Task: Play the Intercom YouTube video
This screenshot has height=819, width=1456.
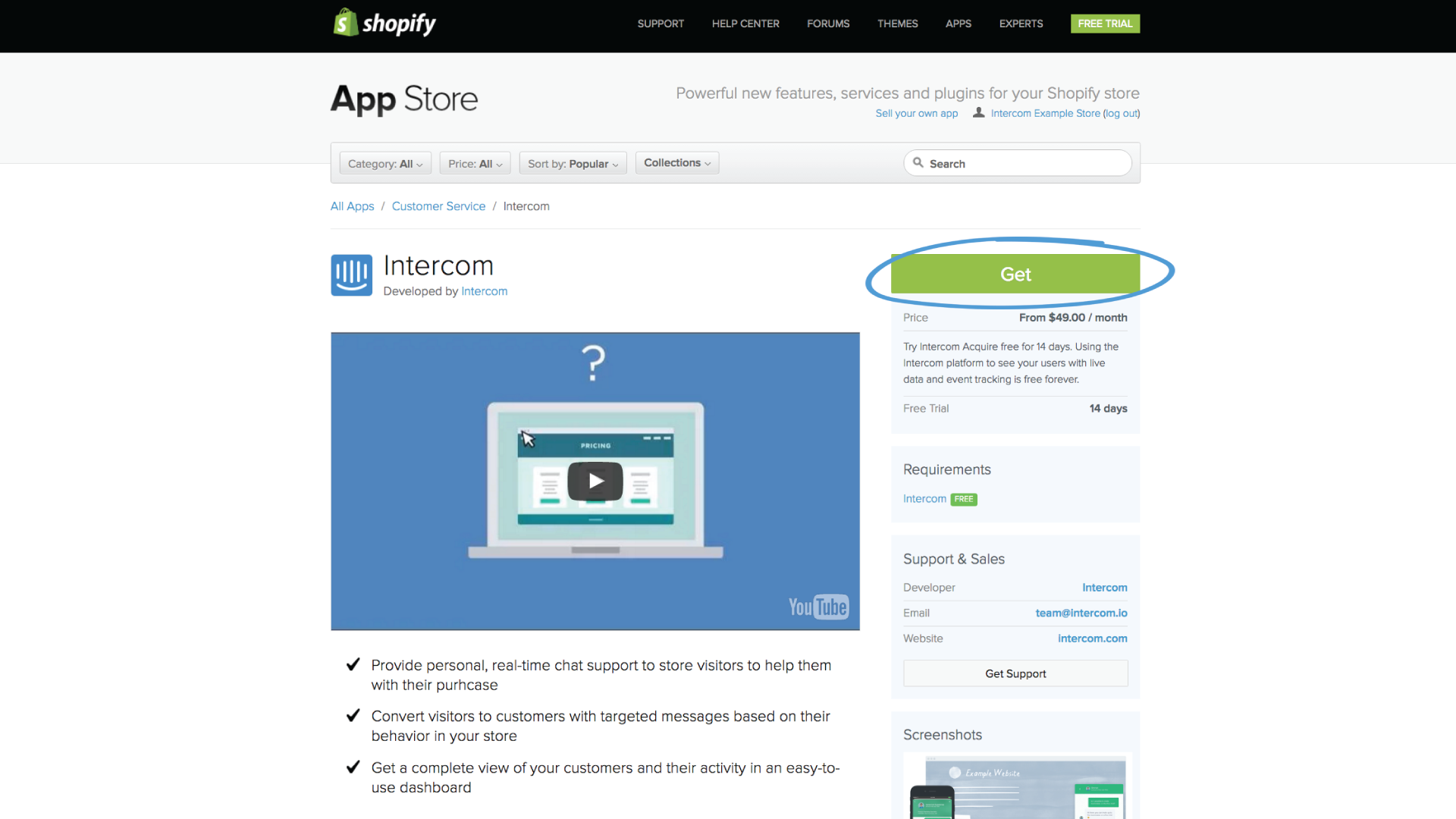Action: [x=595, y=481]
